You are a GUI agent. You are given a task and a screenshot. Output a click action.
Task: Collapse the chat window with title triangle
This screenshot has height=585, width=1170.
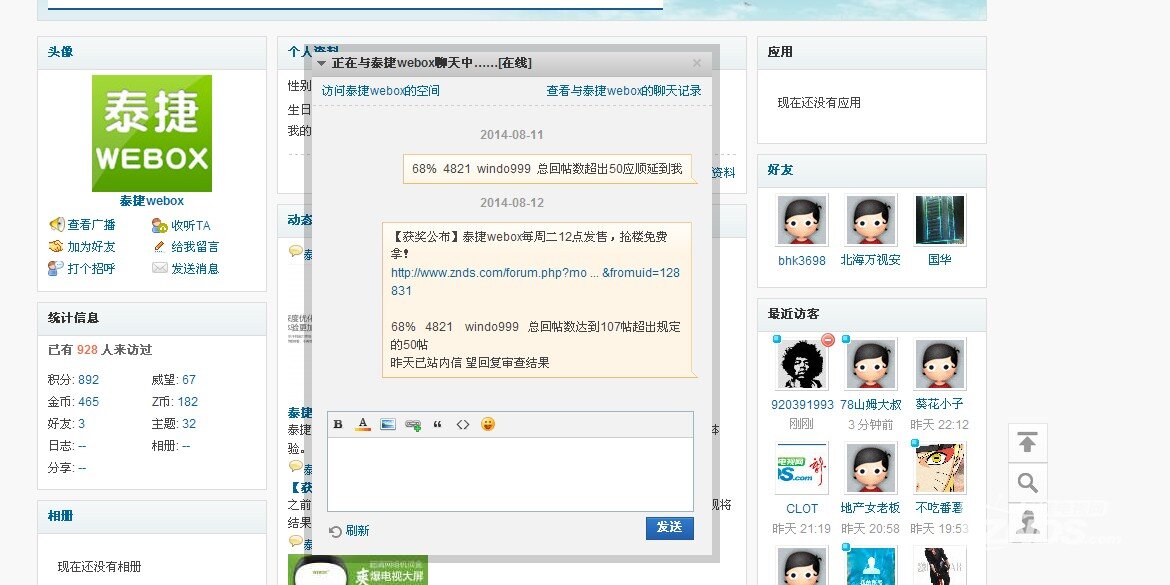tap(322, 63)
